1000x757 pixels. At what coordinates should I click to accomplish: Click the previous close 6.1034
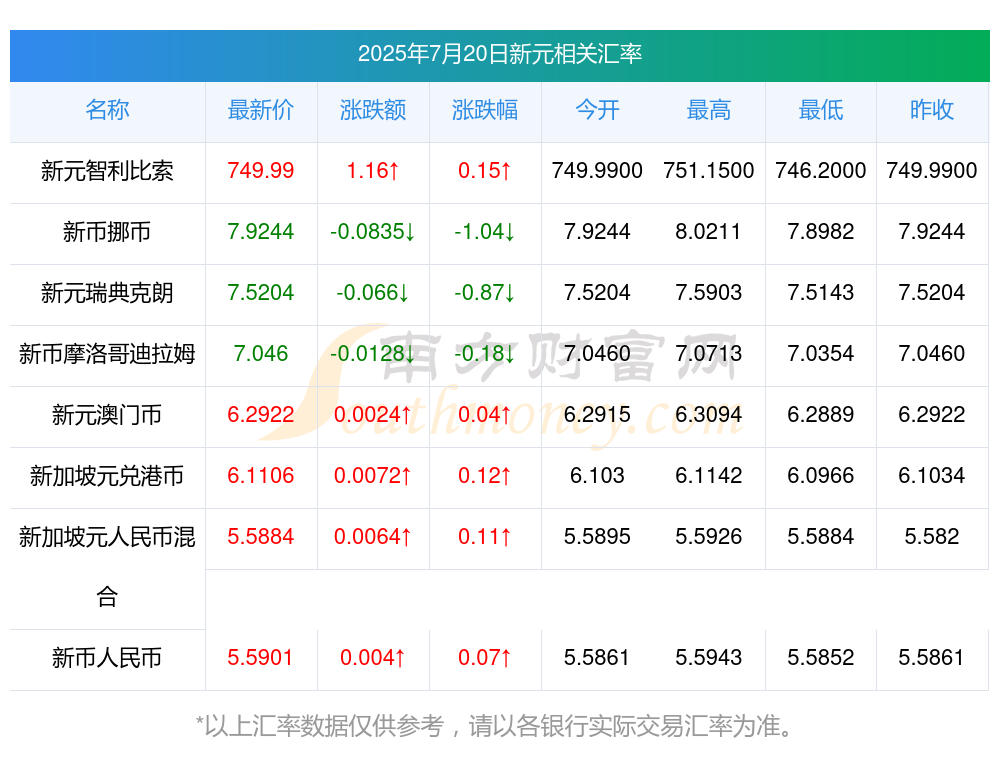[x=932, y=476]
